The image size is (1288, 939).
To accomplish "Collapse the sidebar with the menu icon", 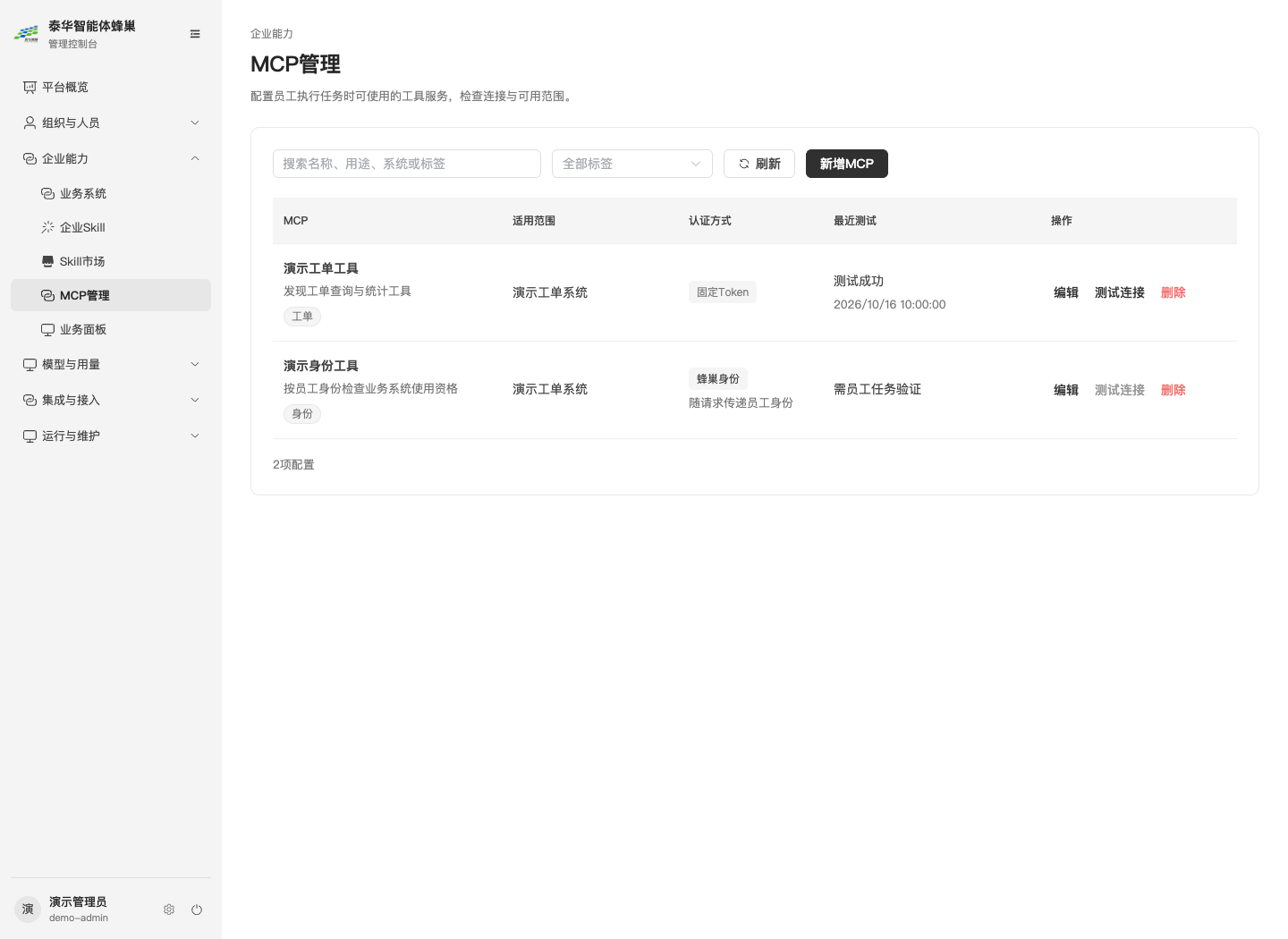I will 195,34.
